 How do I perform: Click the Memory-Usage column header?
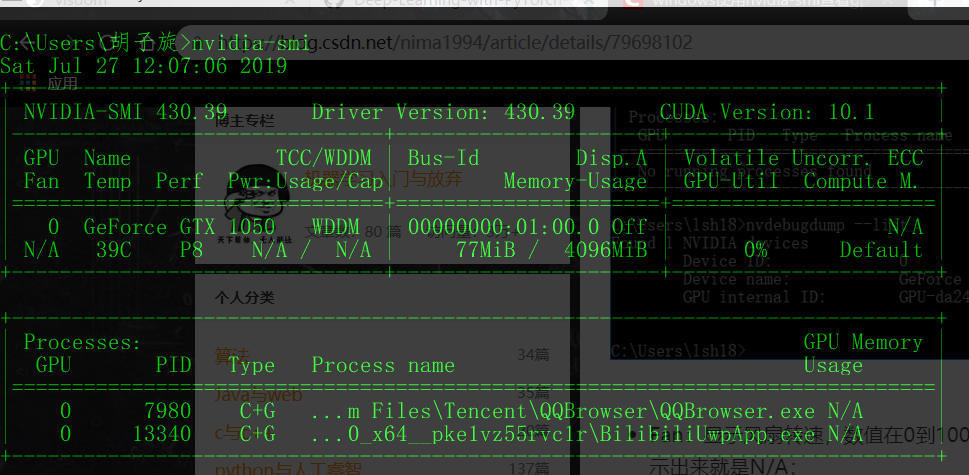[x=575, y=181]
